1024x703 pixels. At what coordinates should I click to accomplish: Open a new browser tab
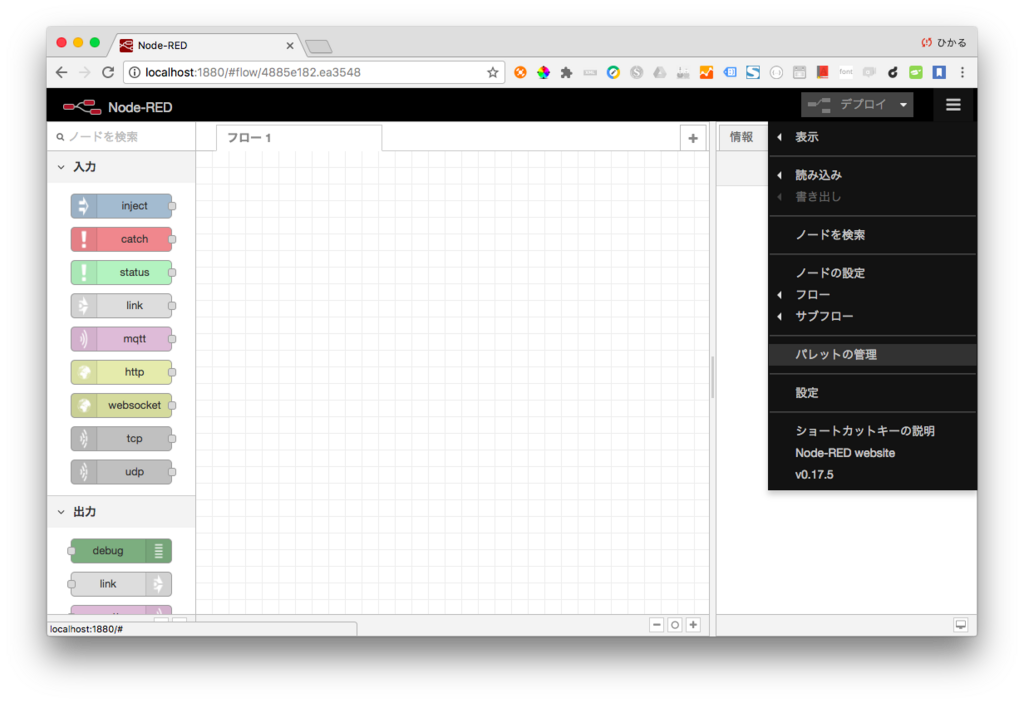click(319, 46)
